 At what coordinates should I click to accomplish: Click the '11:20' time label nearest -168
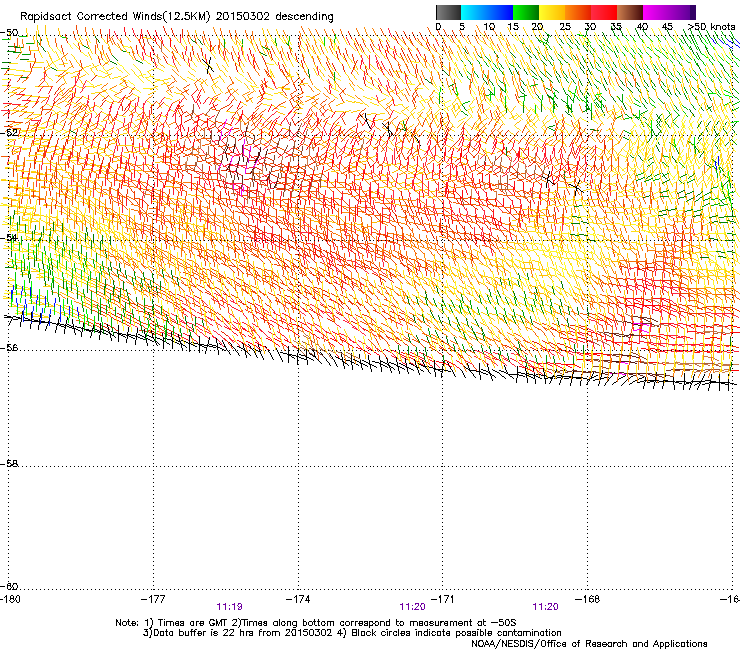546,607
